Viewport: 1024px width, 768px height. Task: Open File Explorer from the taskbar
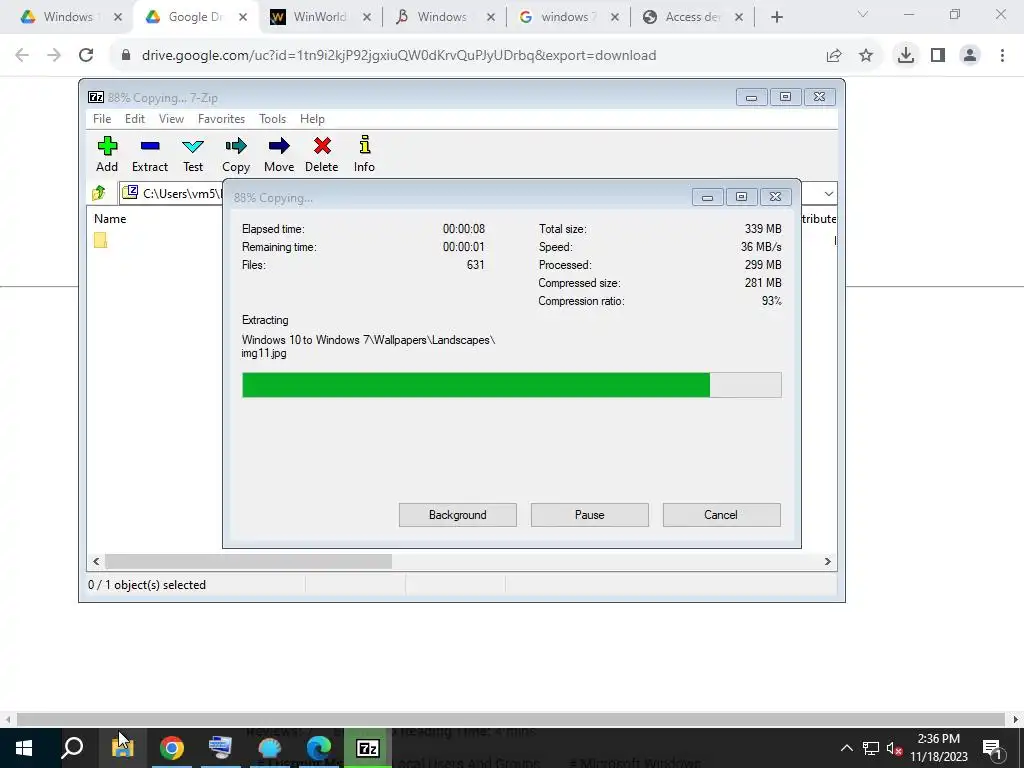tap(122, 748)
